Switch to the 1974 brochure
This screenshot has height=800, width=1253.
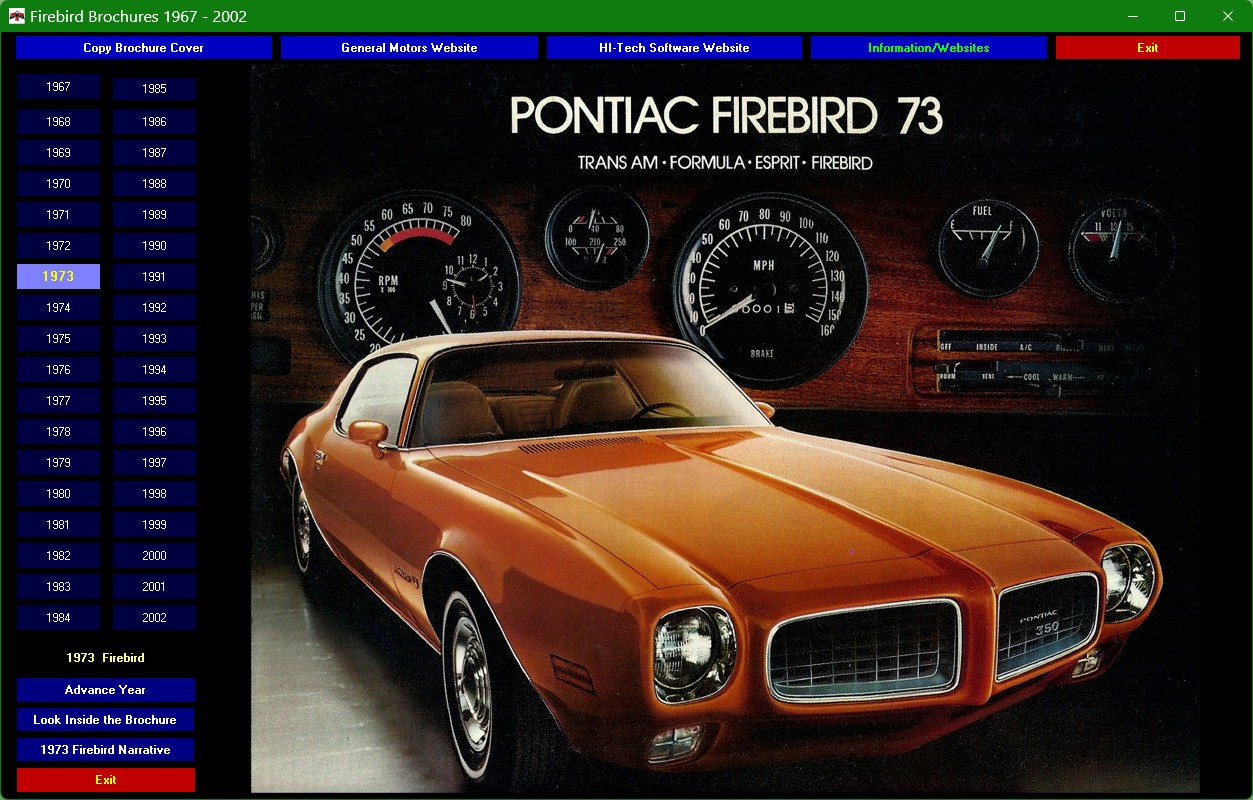pos(58,308)
